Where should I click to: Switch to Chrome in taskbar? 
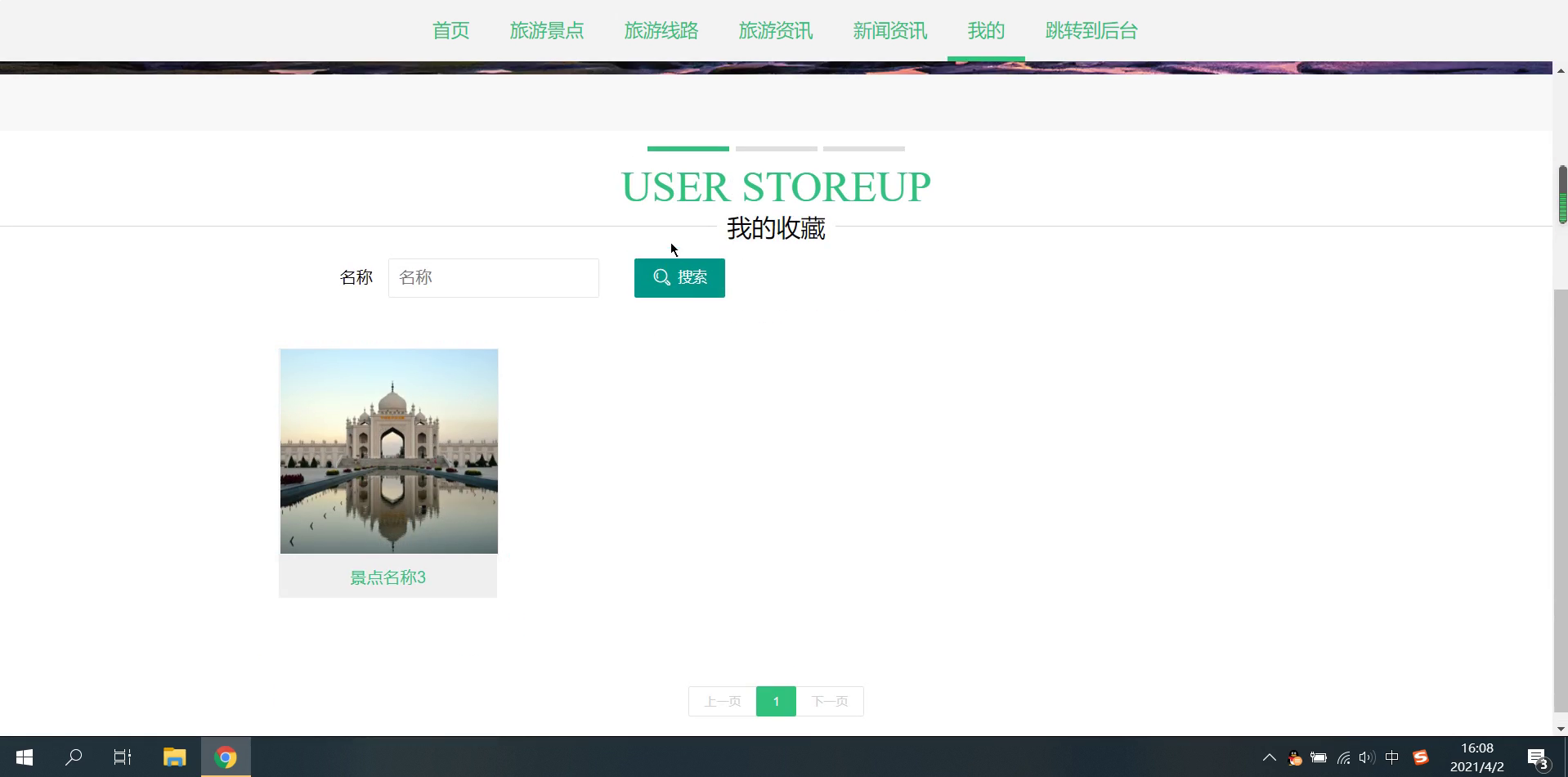226,757
